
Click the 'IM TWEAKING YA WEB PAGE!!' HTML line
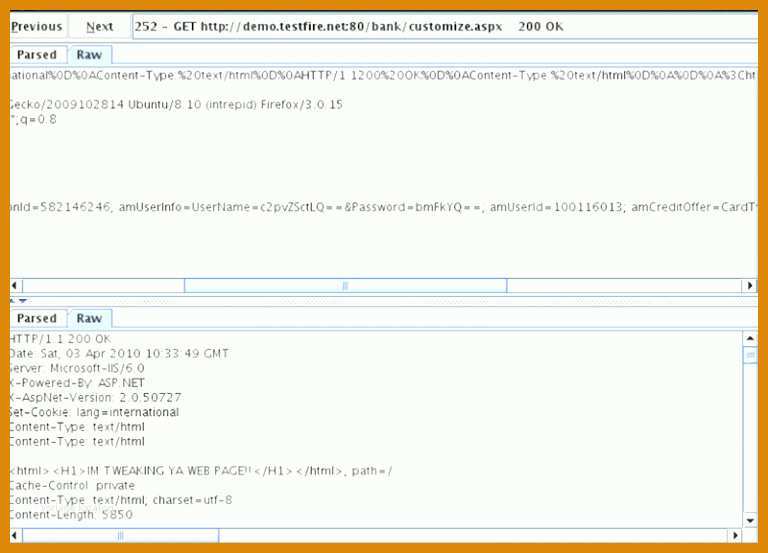point(201,471)
